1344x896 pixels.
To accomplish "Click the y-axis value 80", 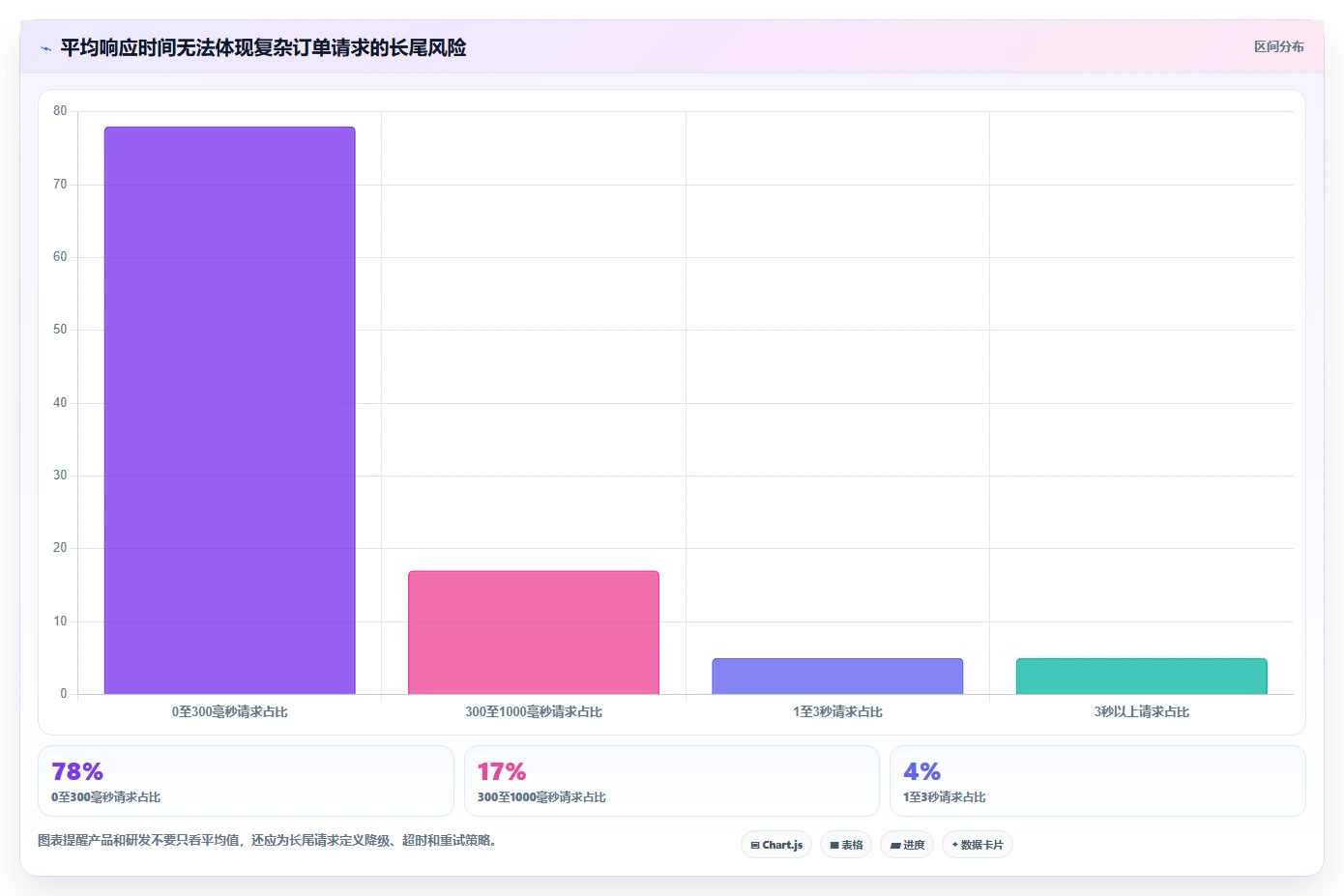I will (x=60, y=111).
